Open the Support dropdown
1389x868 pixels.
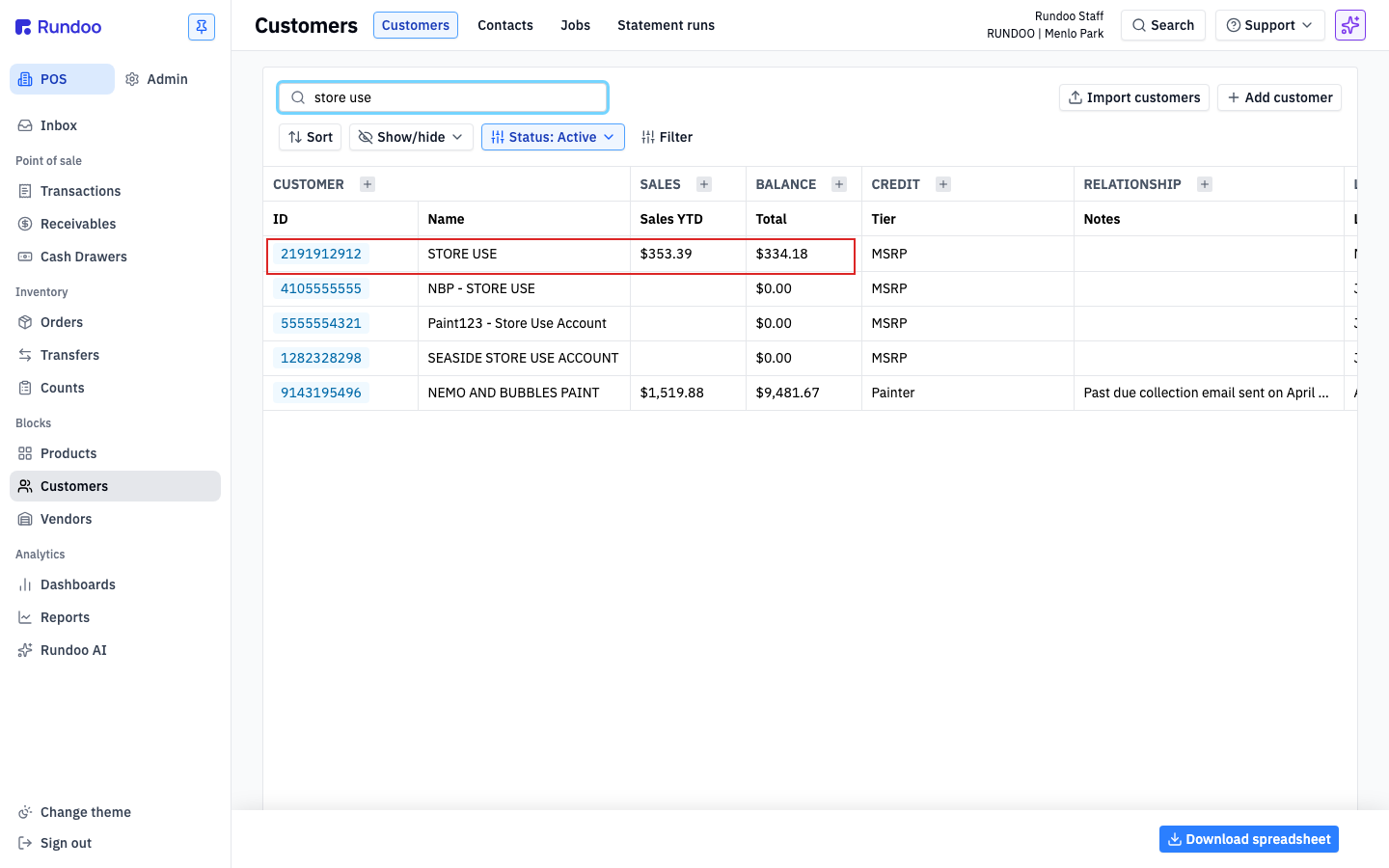point(1269,25)
